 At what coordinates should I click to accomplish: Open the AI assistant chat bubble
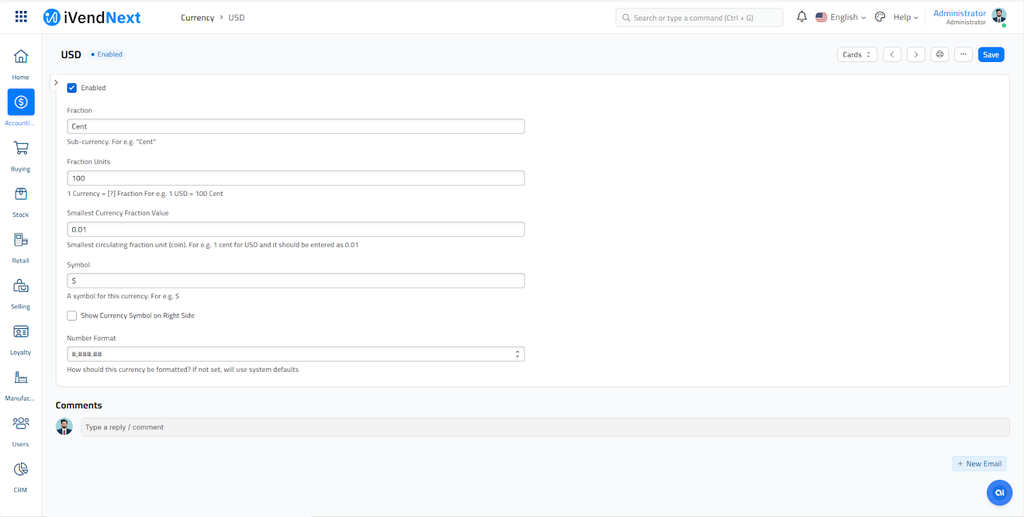[x=999, y=492]
